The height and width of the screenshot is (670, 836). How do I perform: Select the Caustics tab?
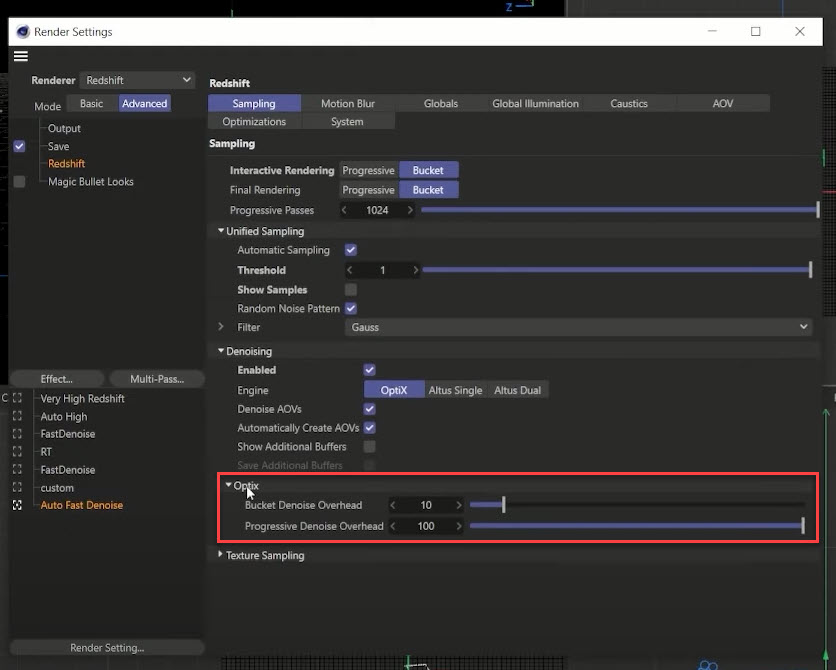tap(629, 103)
